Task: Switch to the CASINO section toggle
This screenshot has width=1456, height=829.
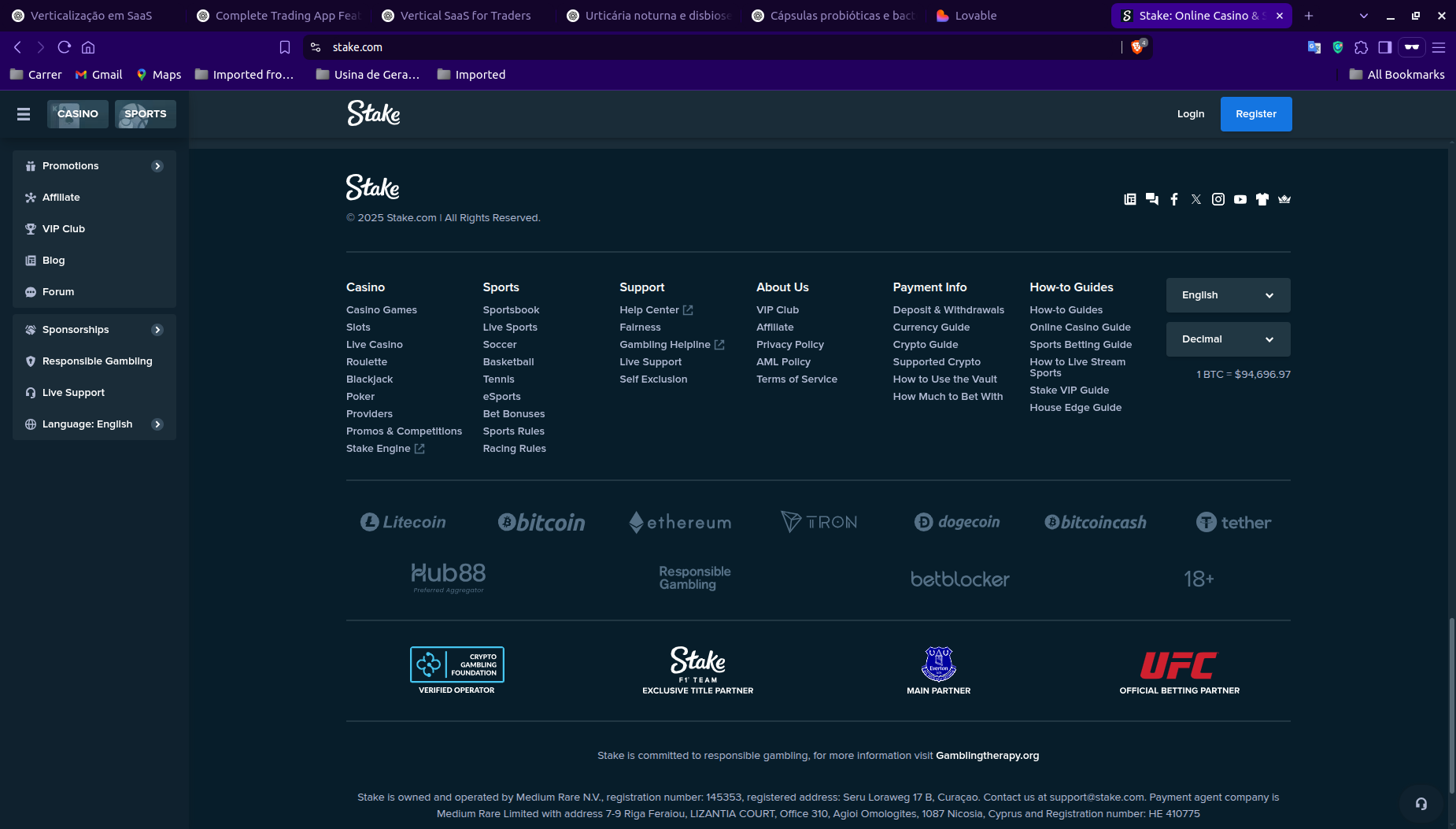Action: click(x=77, y=114)
